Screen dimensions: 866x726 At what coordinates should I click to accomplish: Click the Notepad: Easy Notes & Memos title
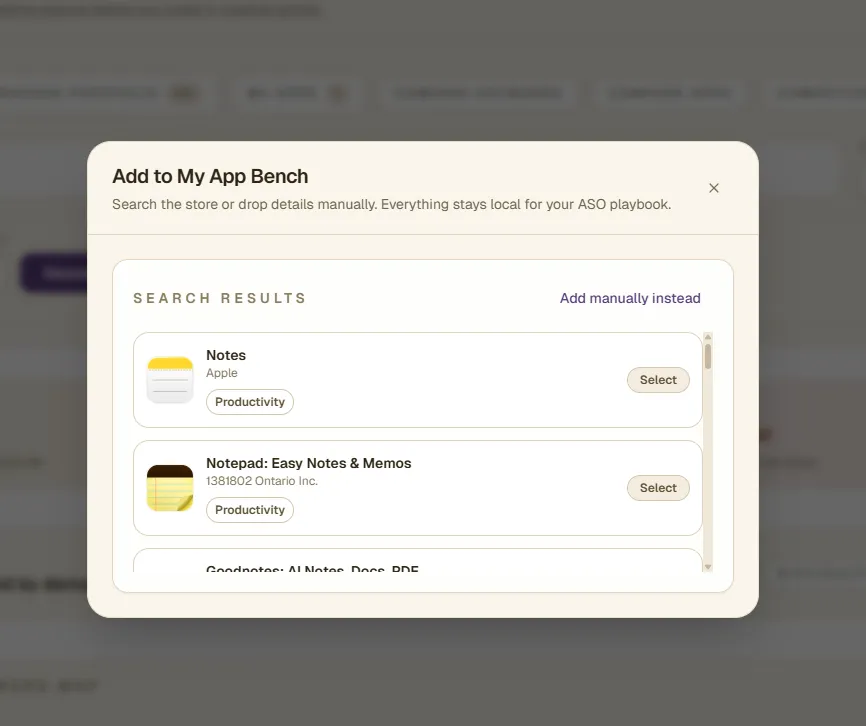[x=308, y=463]
